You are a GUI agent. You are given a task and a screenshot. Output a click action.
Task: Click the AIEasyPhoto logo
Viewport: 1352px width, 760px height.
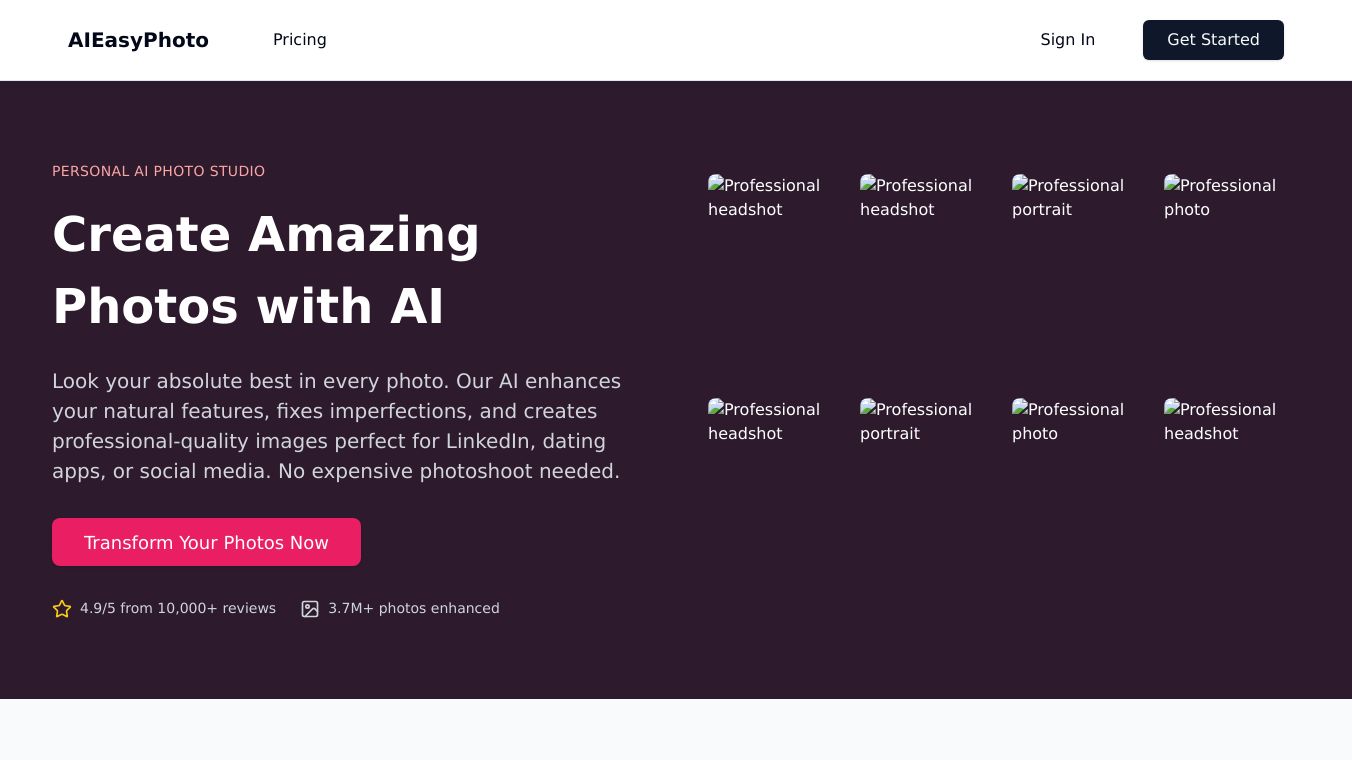pos(138,40)
